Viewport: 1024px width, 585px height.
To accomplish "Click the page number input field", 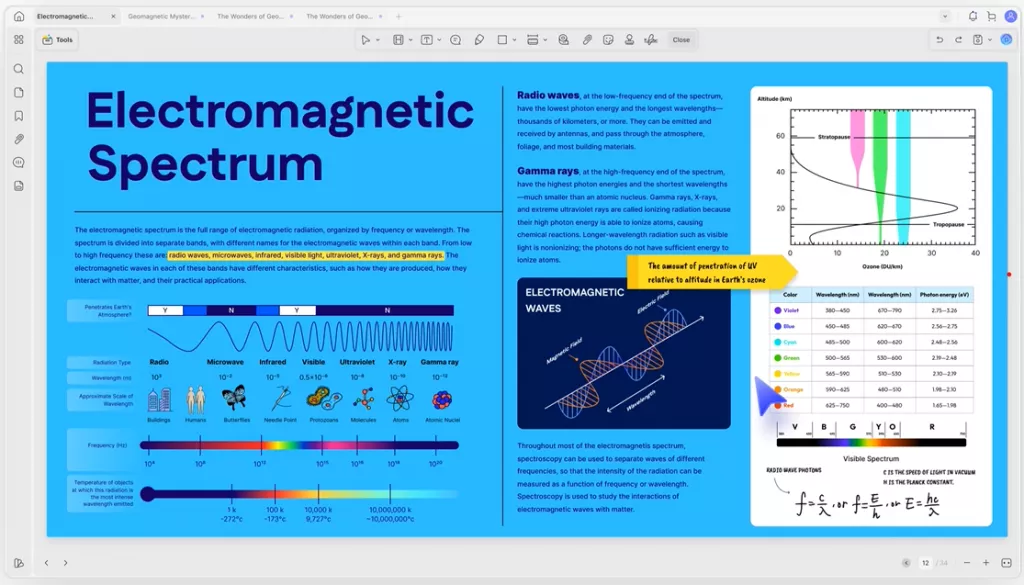I will point(926,562).
